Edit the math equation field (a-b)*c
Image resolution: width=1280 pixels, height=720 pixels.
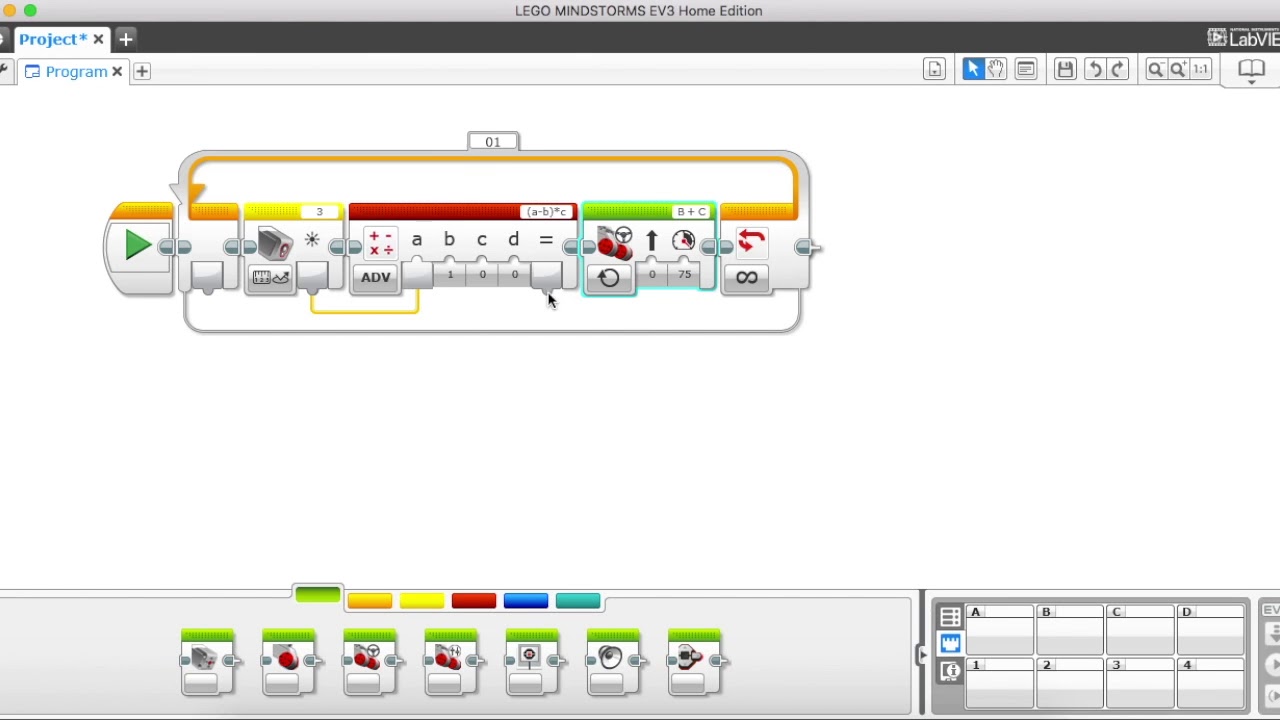pos(547,212)
